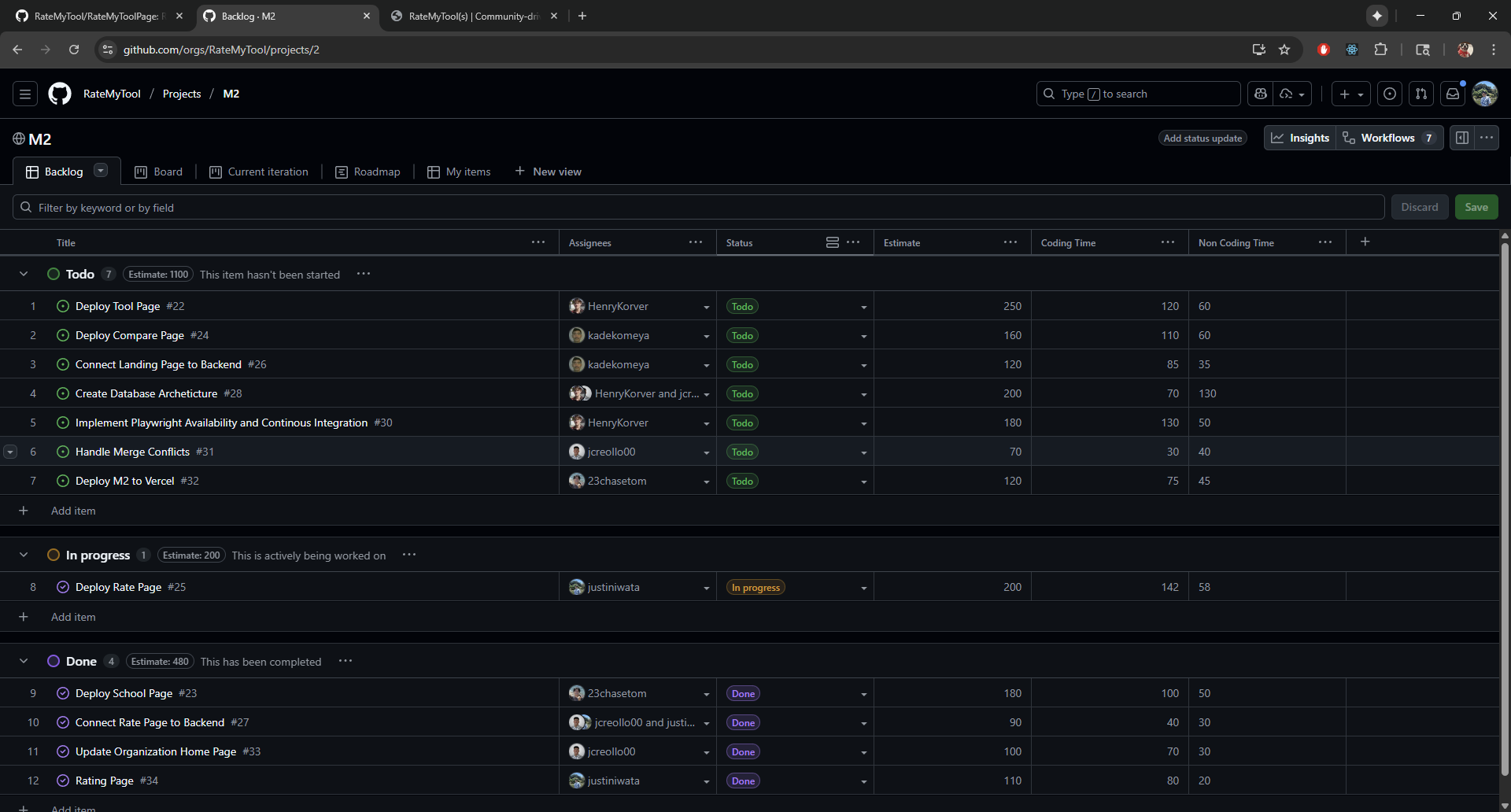The height and width of the screenshot is (812, 1511).
Task: Open the Backlog view options dropdown
Action: coord(101,171)
